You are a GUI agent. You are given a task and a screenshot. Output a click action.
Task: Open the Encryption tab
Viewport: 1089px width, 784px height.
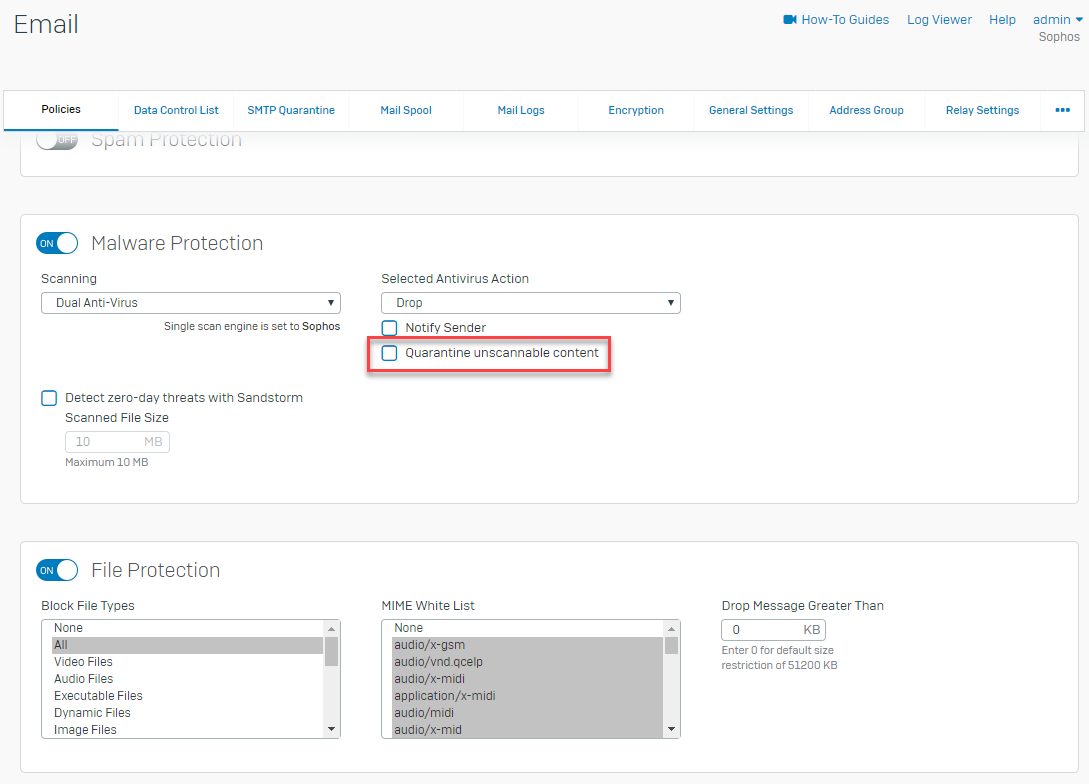[635, 110]
